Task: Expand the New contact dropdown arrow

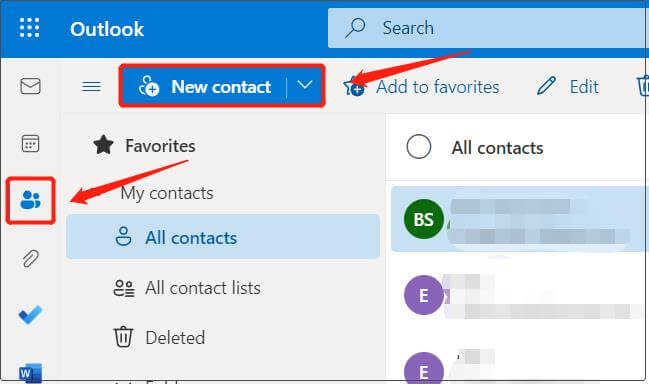Action: pos(305,86)
